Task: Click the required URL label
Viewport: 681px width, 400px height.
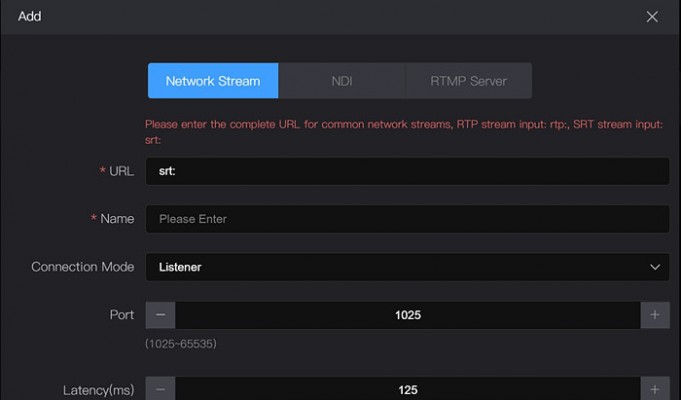Action: (117, 171)
